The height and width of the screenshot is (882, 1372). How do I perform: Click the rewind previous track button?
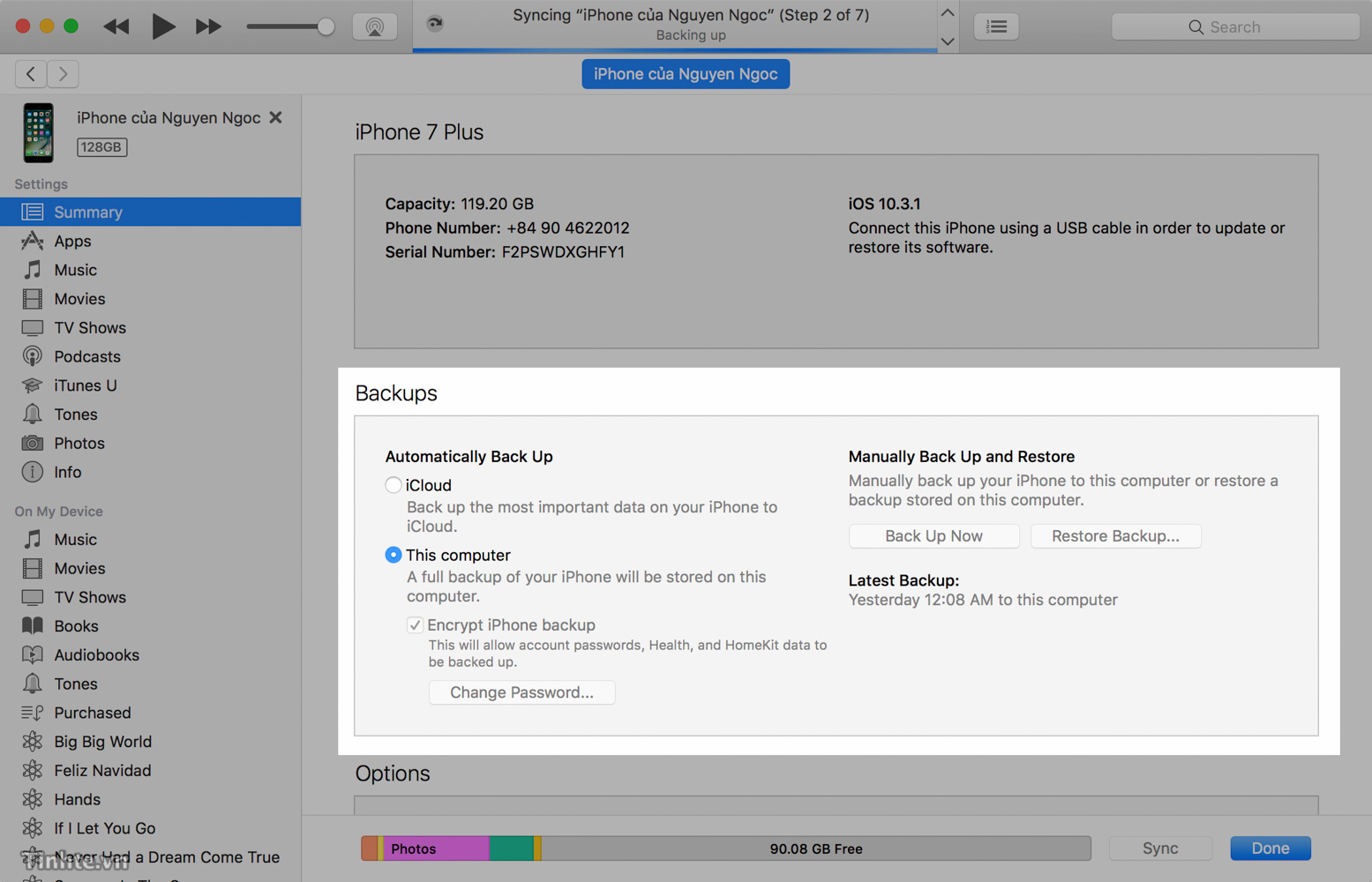tap(116, 26)
